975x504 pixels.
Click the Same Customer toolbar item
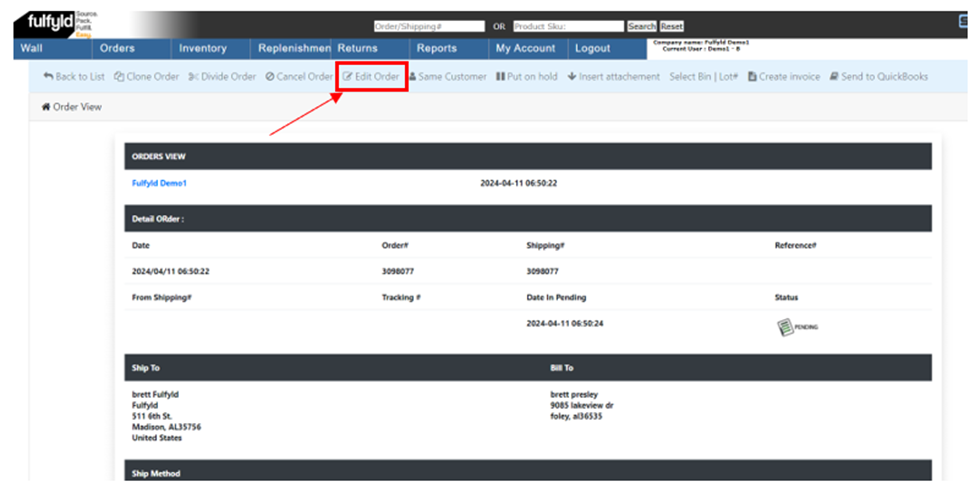click(447, 77)
